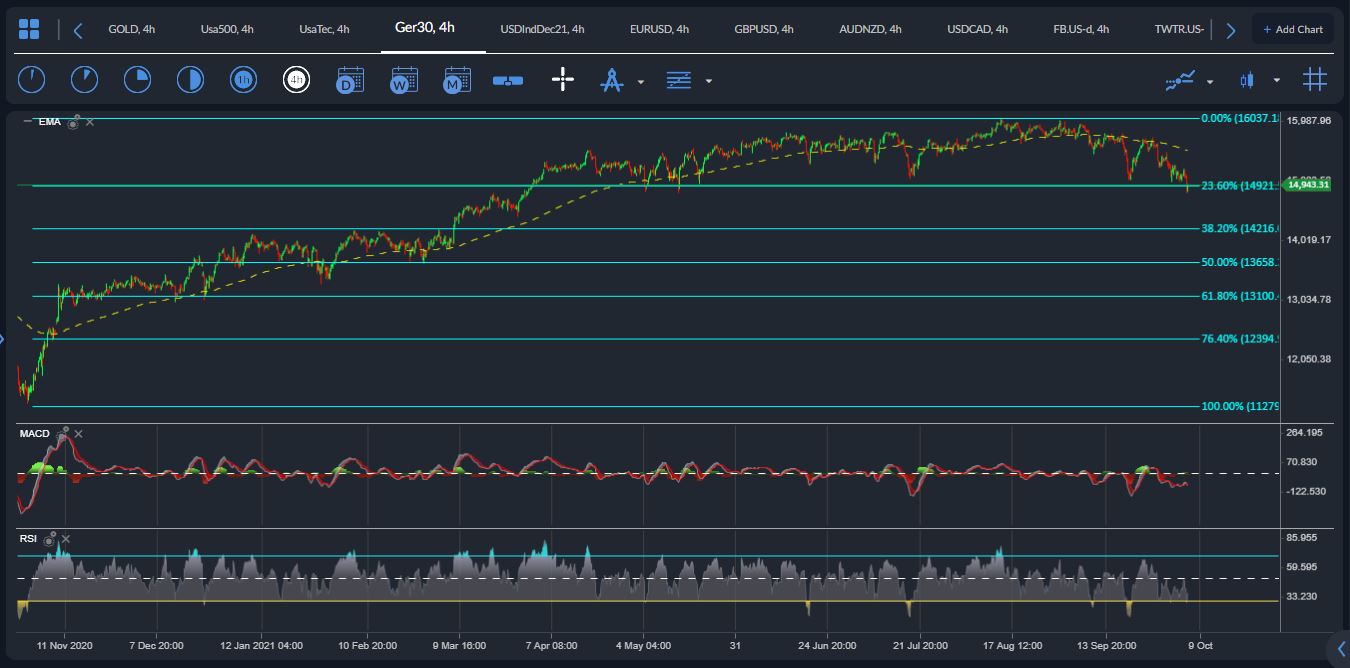Viewport: 1350px width, 668px height.
Task: Open the chart layout grid icon
Action: 29,29
